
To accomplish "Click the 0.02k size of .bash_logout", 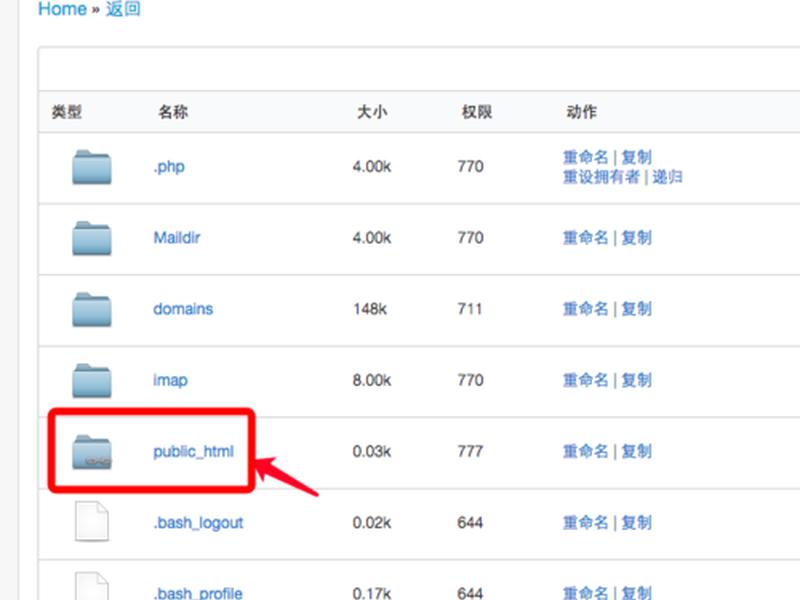I will (372, 522).
